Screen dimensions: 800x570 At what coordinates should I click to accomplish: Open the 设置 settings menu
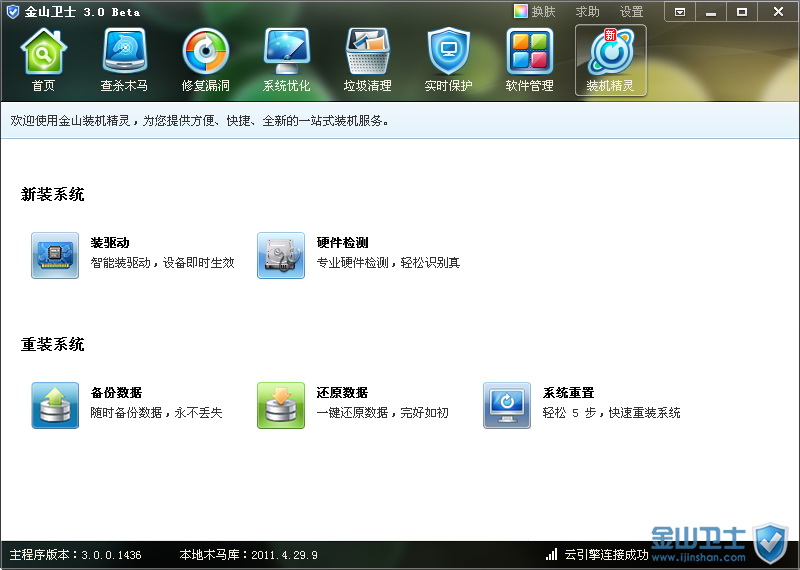[x=632, y=11]
